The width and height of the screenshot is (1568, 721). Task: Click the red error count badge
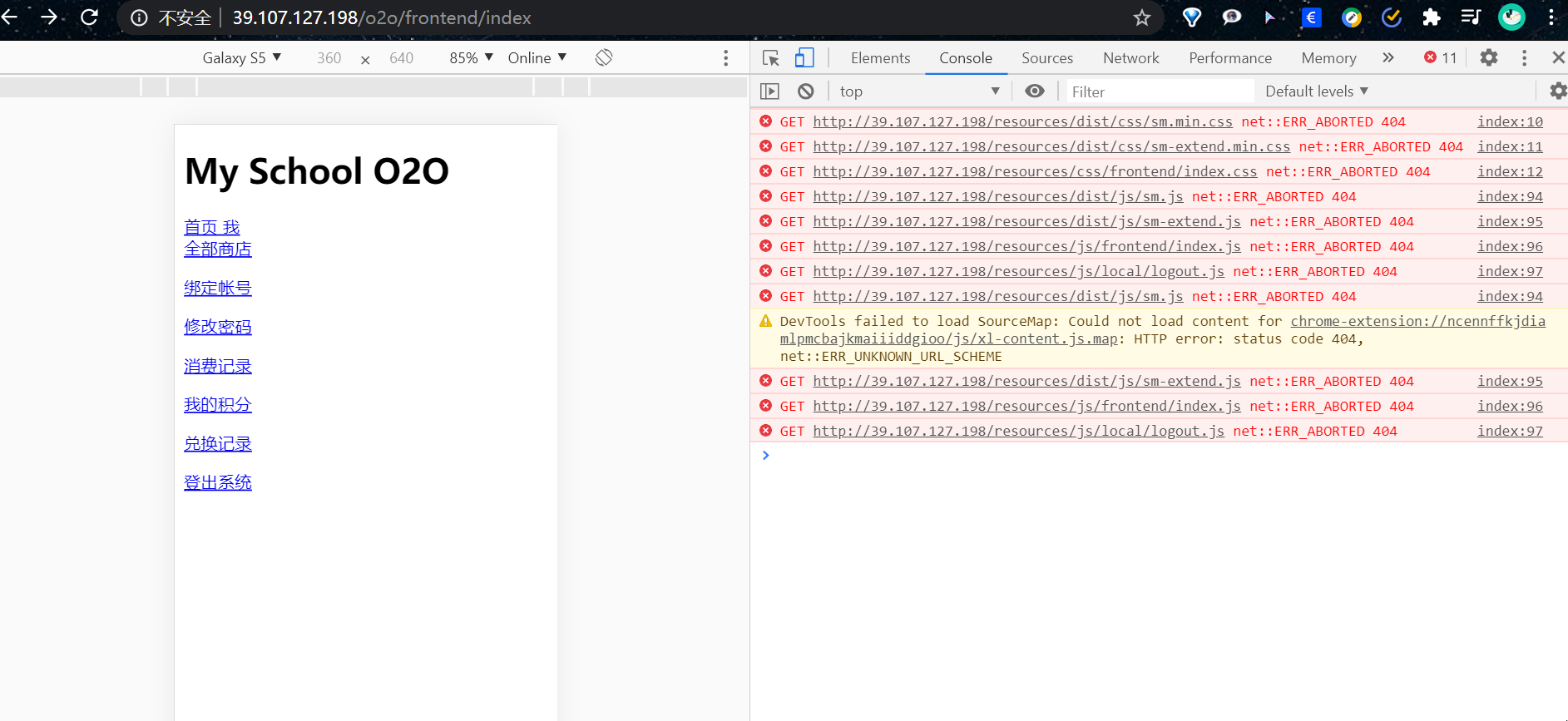click(x=1440, y=57)
